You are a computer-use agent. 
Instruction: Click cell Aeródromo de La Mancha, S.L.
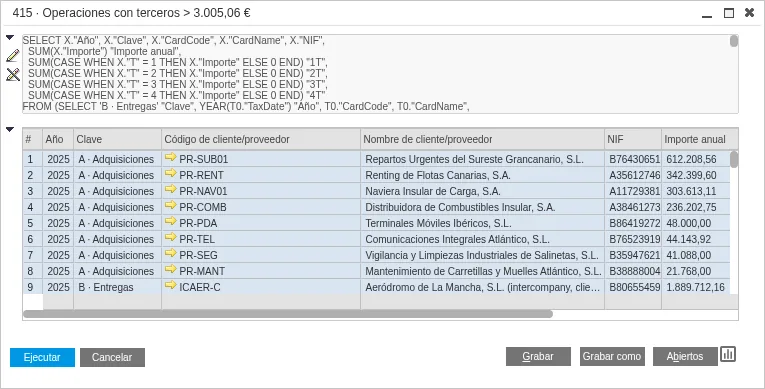[x=483, y=287]
